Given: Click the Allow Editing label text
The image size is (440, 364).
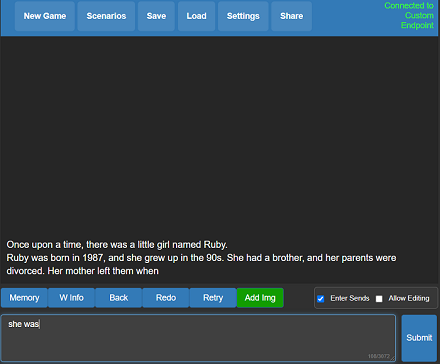Looking at the screenshot, I should click(409, 298).
